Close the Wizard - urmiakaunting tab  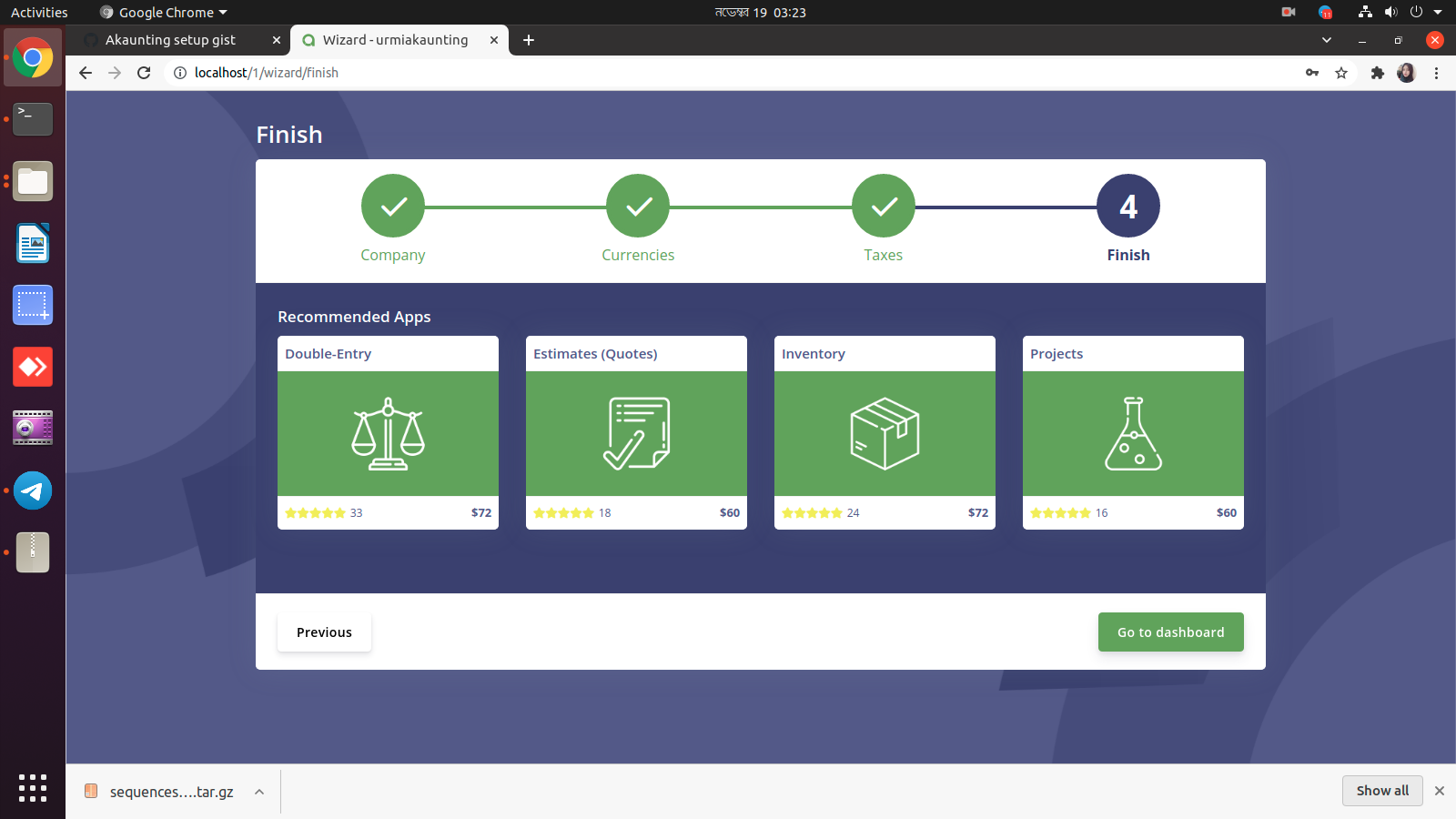click(494, 40)
